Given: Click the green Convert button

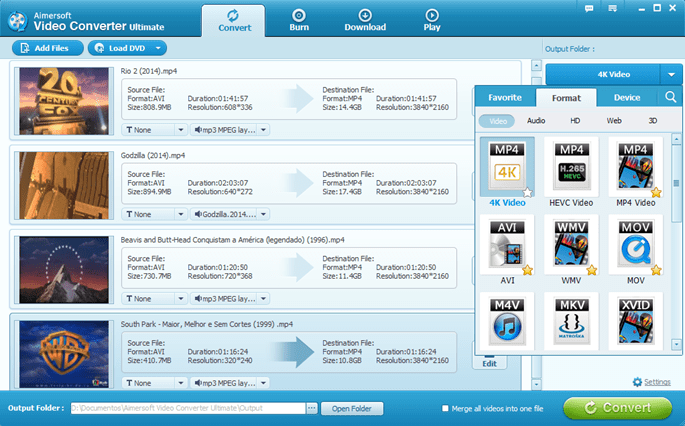Looking at the screenshot, I should pyautogui.click(x=618, y=408).
